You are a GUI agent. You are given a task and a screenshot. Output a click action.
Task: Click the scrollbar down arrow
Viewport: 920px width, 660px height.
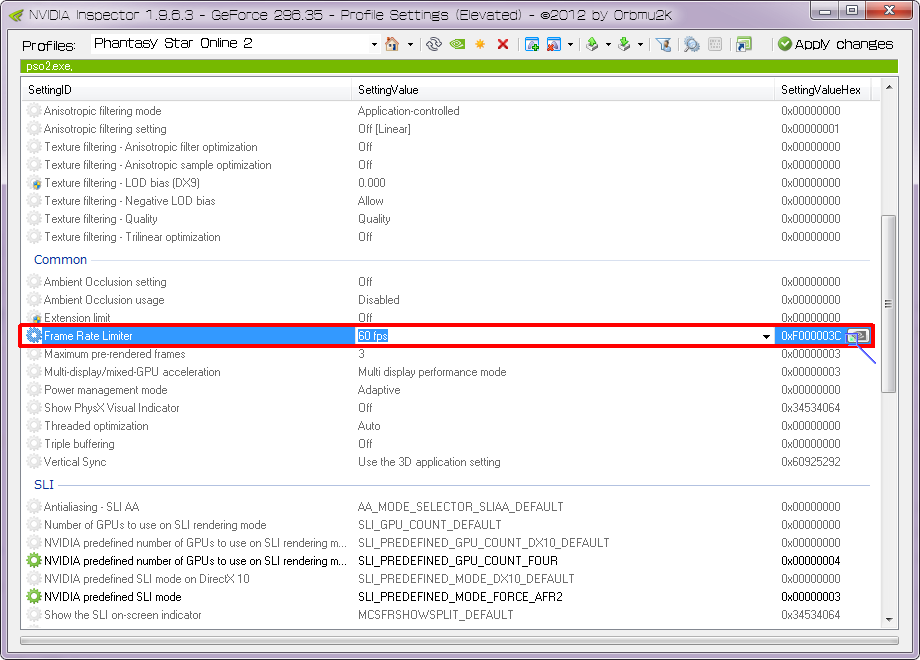coord(889,620)
